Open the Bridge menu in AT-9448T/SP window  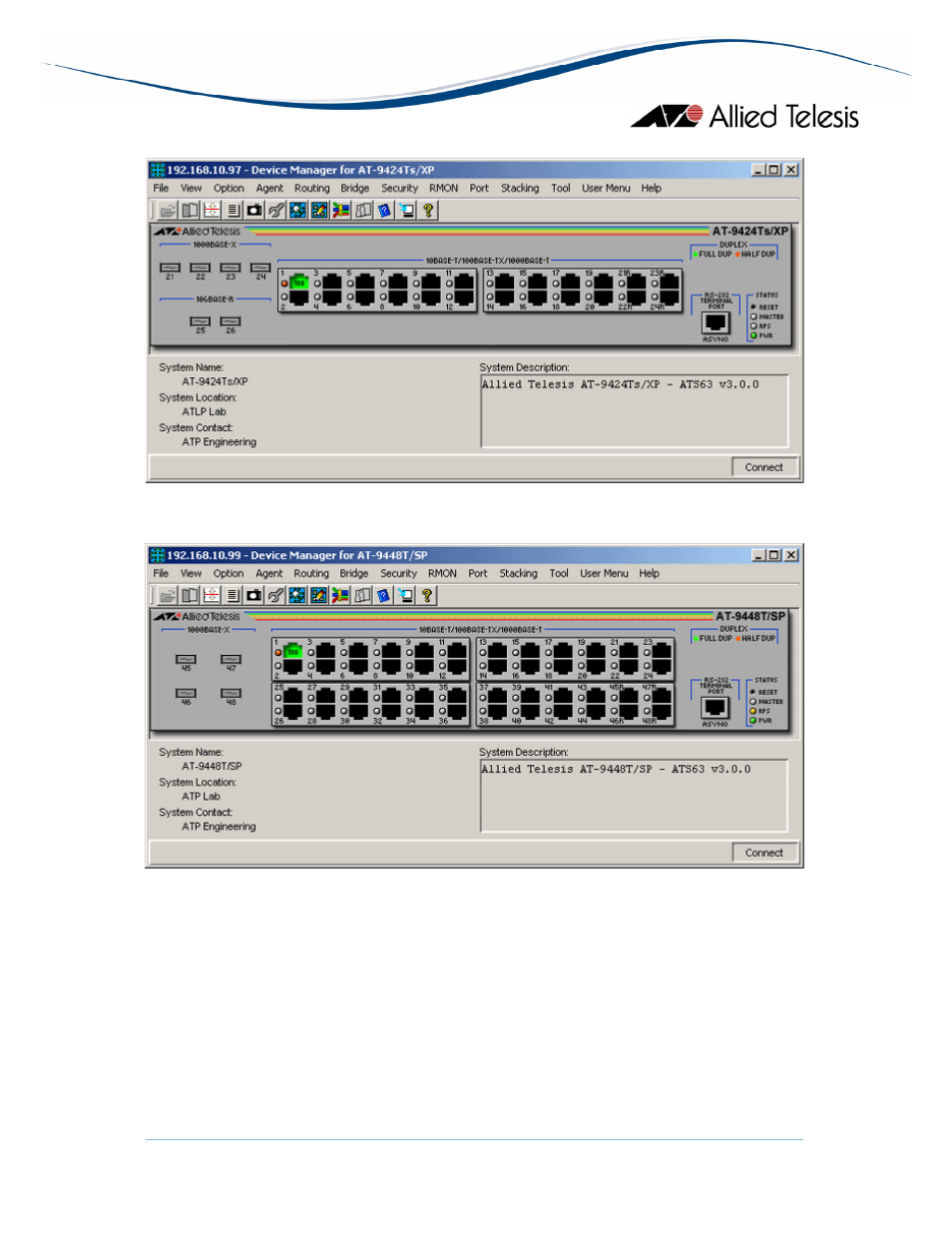[x=354, y=574]
